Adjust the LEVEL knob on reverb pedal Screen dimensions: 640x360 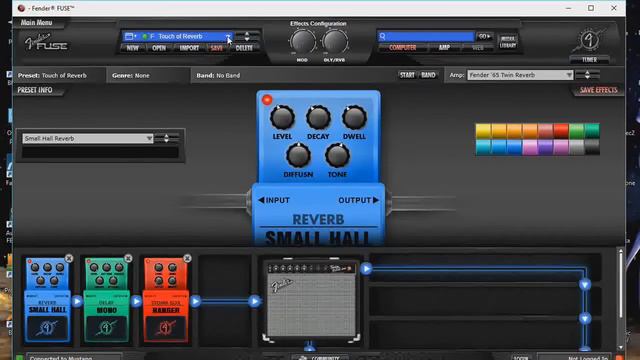pyautogui.click(x=282, y=118)
